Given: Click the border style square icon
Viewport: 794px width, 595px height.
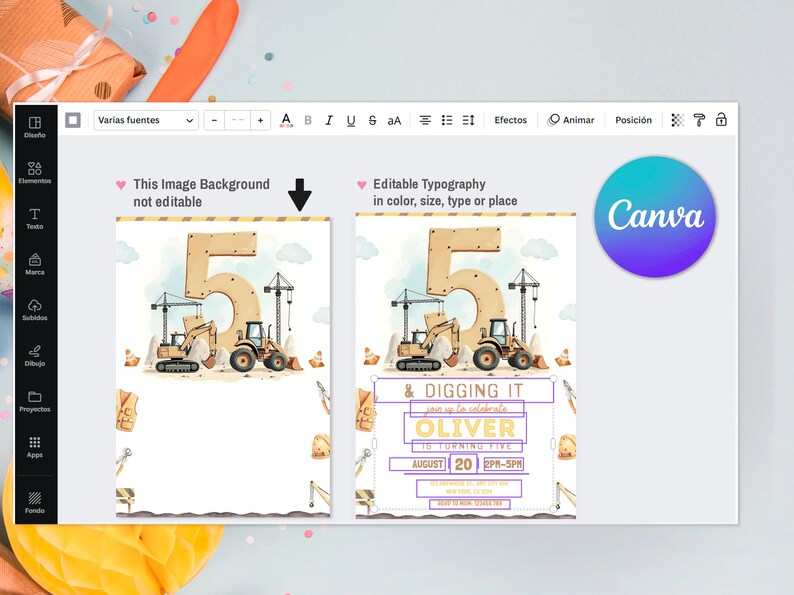Looking at the screenshot, I should pyautogui.click(x=73, y=120).
